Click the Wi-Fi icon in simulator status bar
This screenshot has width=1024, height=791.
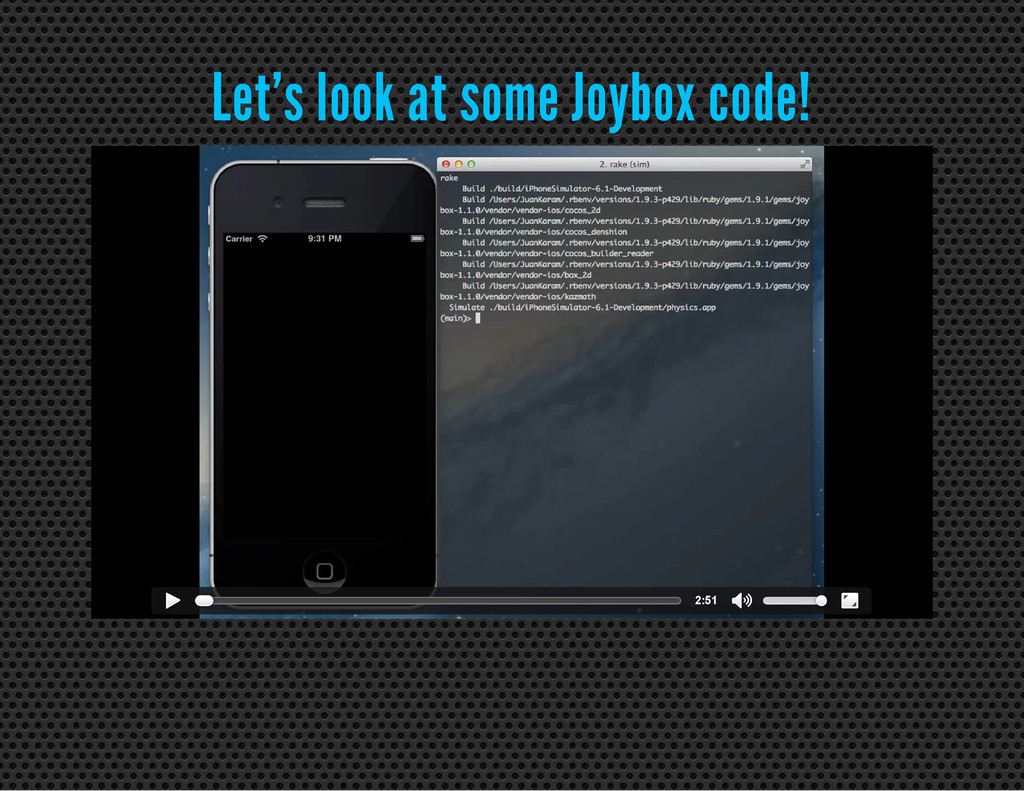(x=263, y=238)
